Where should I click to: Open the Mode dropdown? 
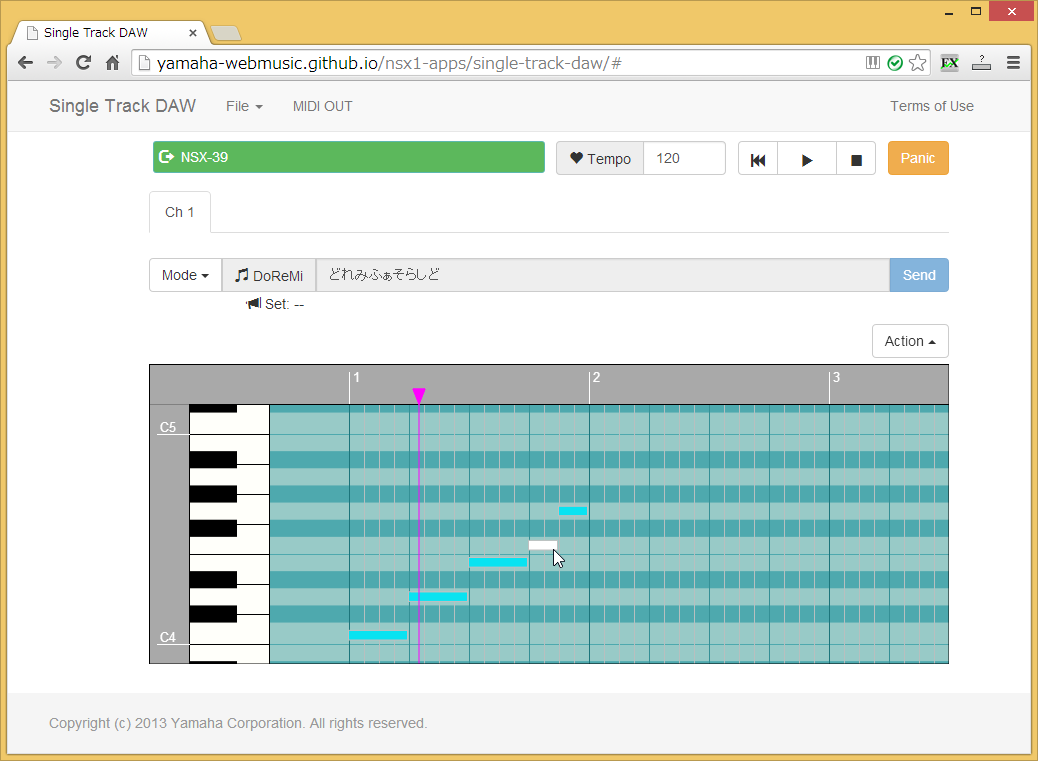(185, 275)
